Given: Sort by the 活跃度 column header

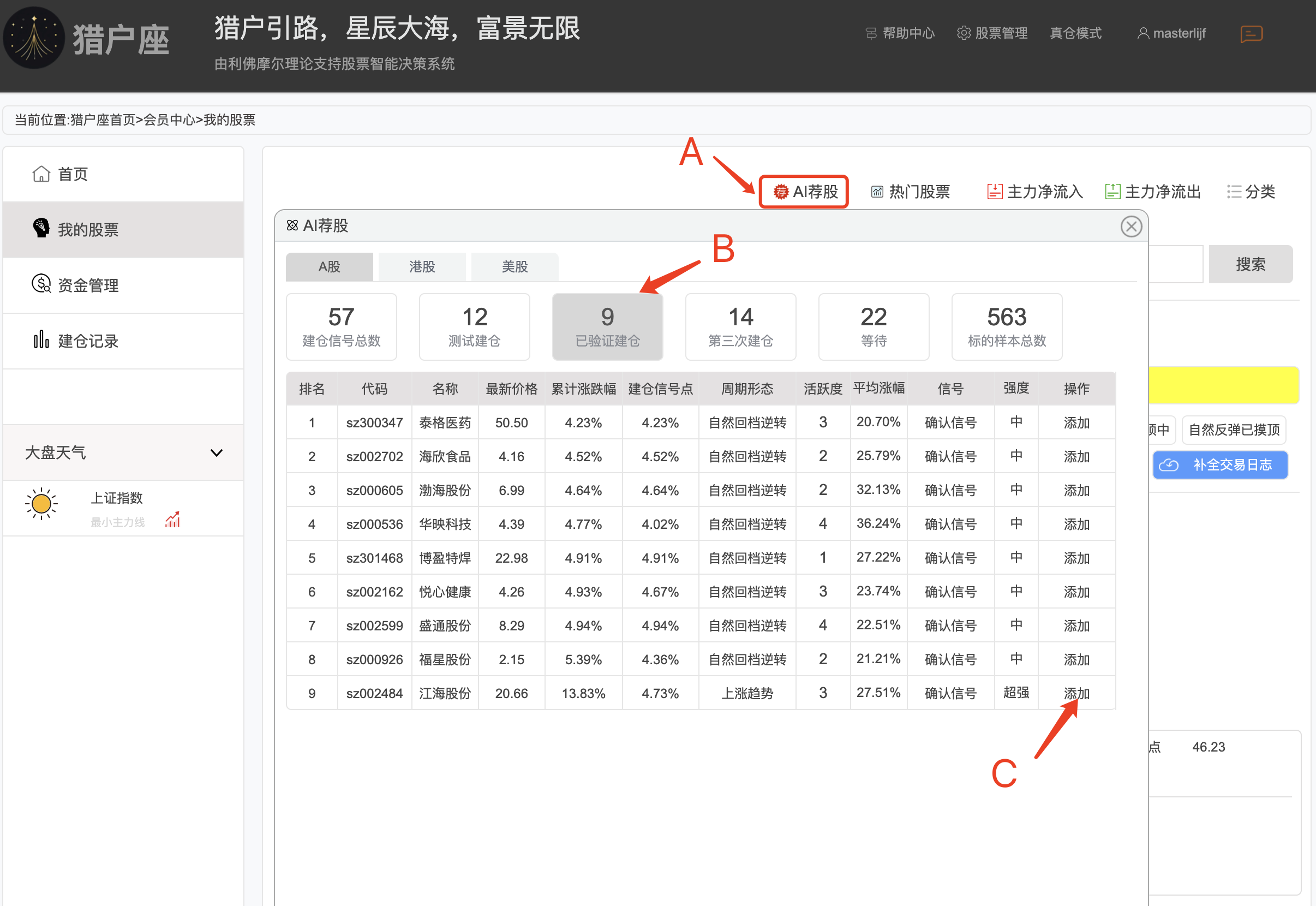Looking at the screenshot, I should coord(823,389).
